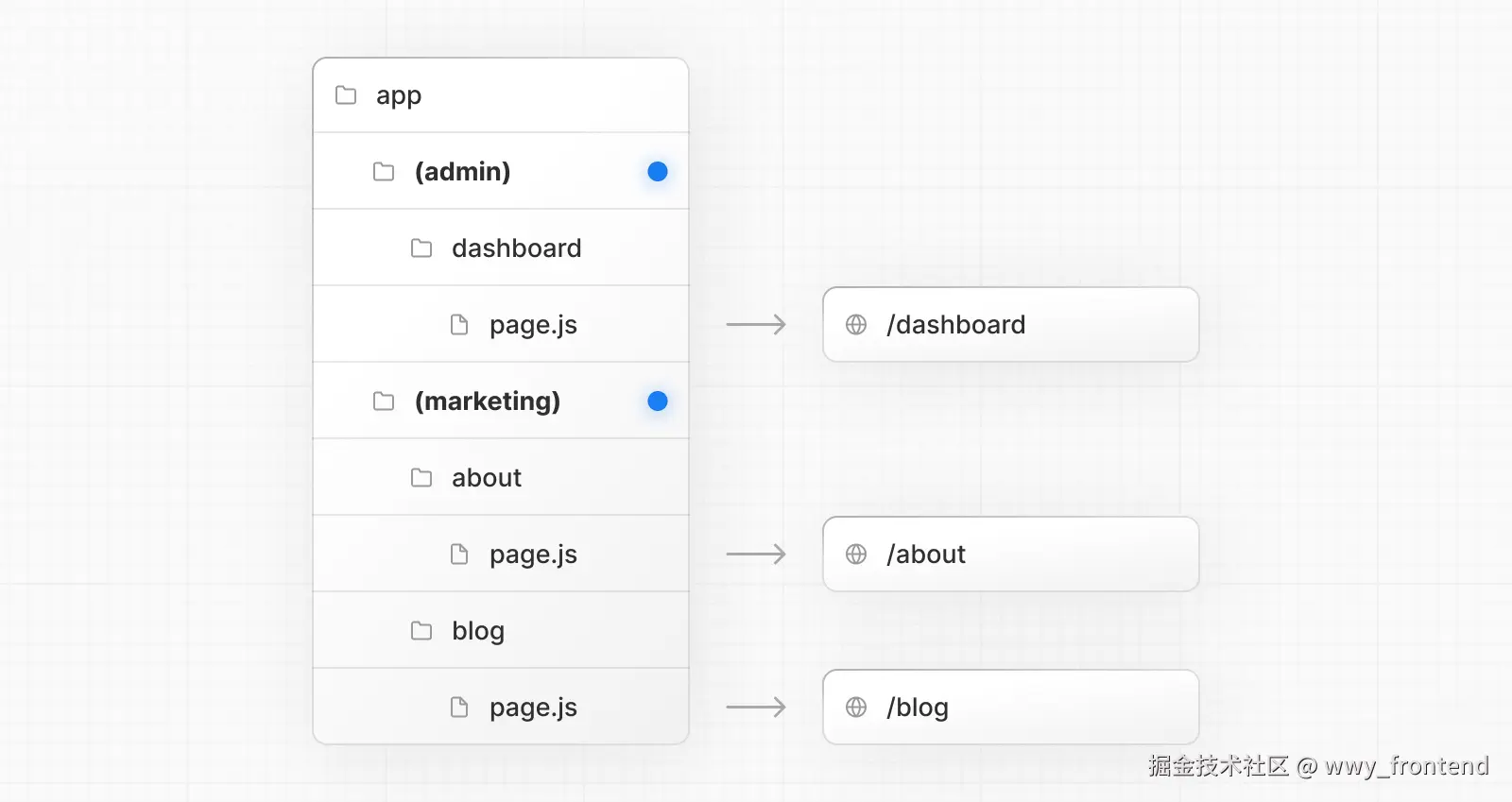The width and height of the screenshot is (1512, 802).
Task: Open the /dashboard URL box
Action: coord(1010,325)
